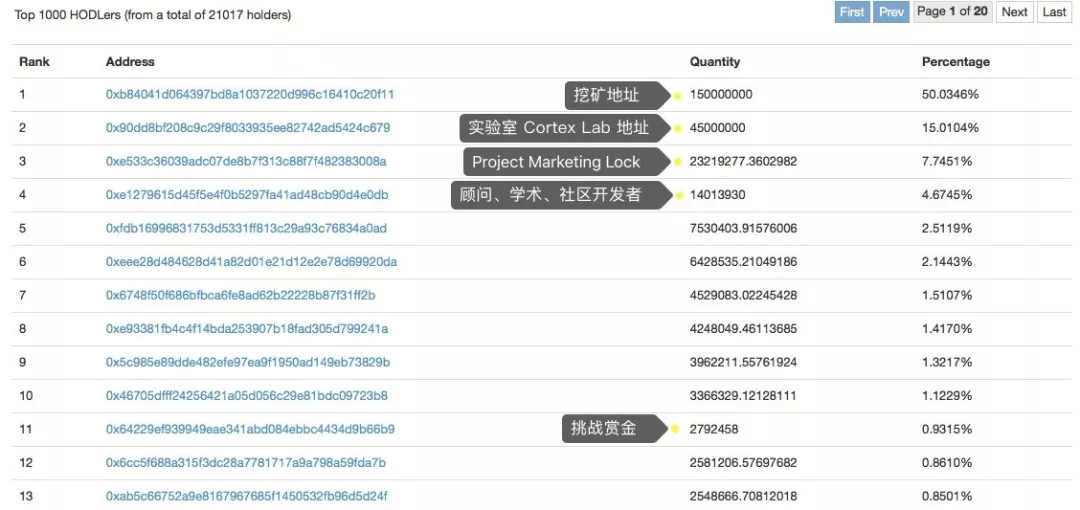
Task: Select quantity 7530403.91576006
Action: tap(743, 228)
